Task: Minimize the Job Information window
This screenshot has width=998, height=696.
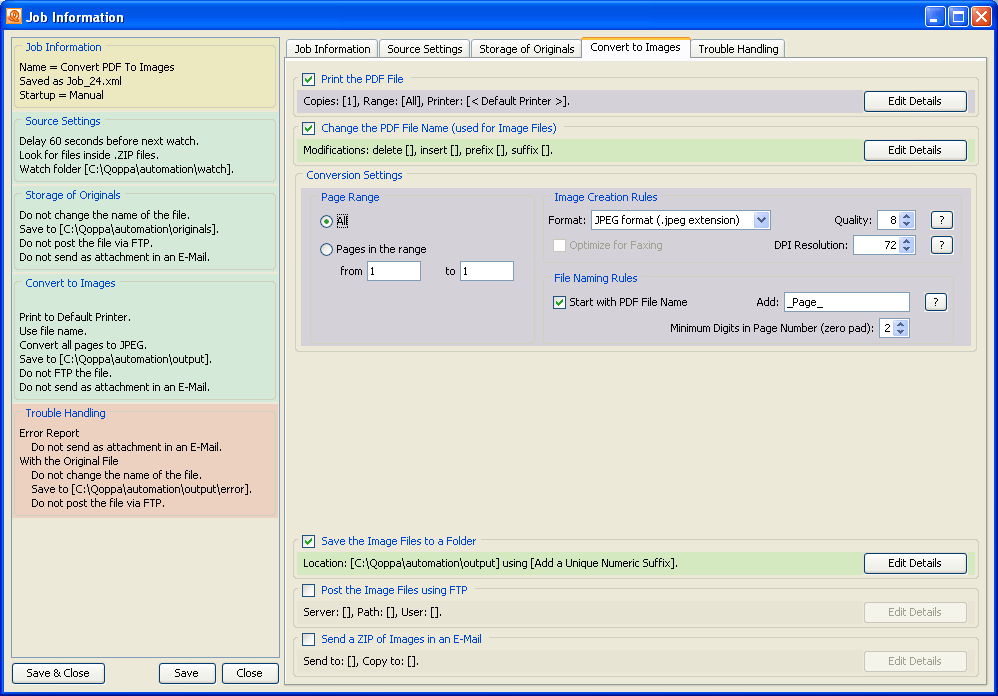Action: [934, 17]
